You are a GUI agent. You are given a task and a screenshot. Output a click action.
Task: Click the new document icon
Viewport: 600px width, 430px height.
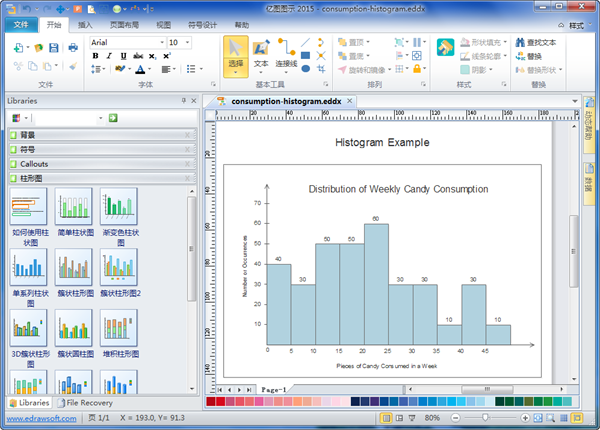click(18, 48)
